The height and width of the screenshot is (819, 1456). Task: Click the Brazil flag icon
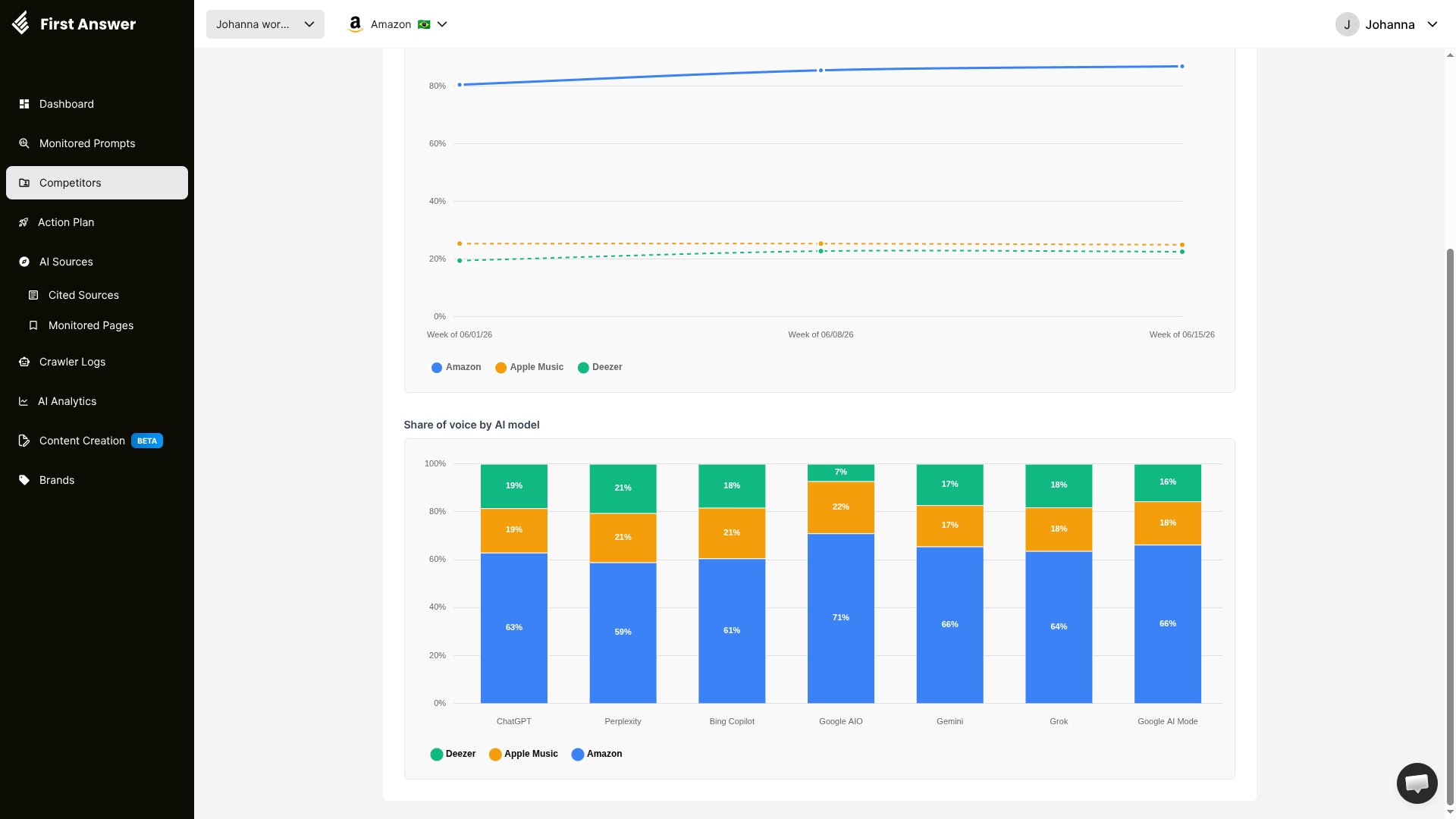pyautogui.click(x=424, y=24)
